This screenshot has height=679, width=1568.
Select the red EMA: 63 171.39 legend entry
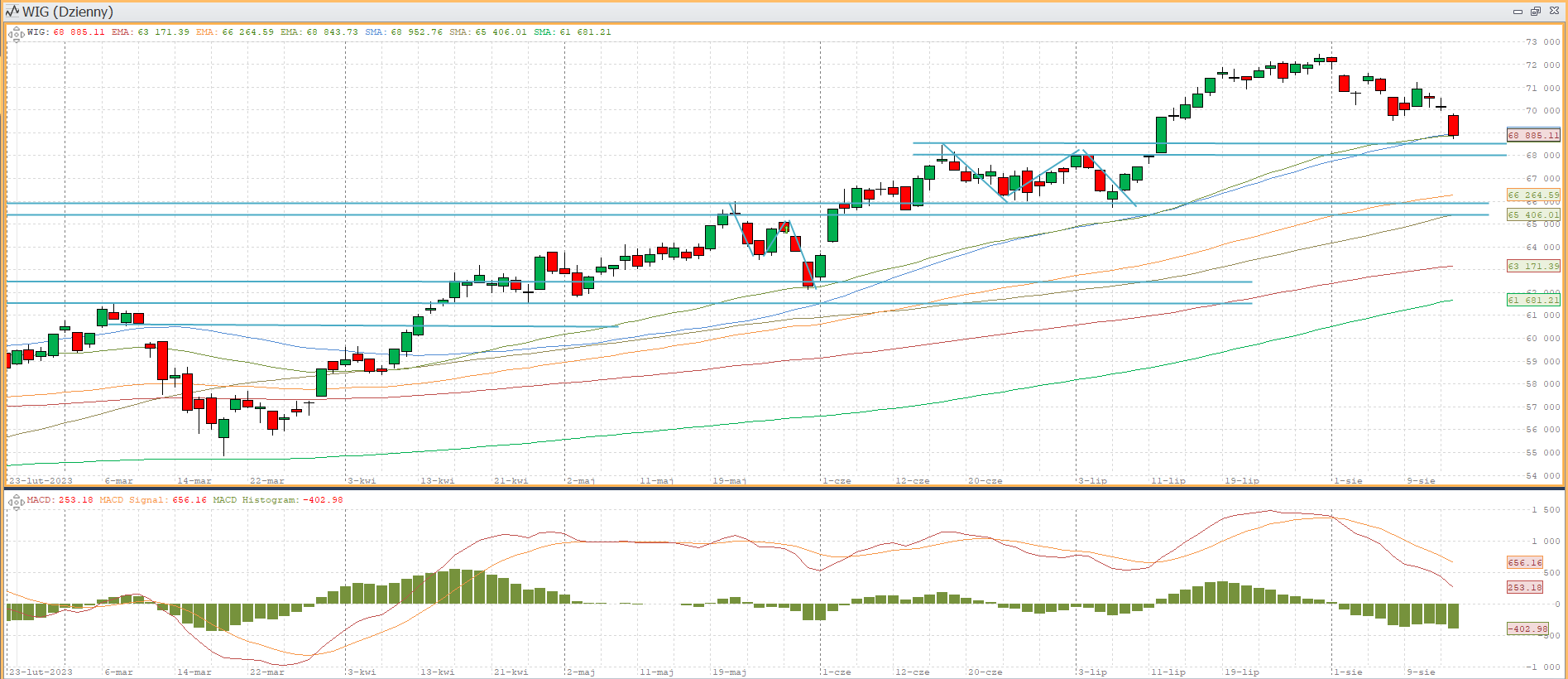[151, 32]
